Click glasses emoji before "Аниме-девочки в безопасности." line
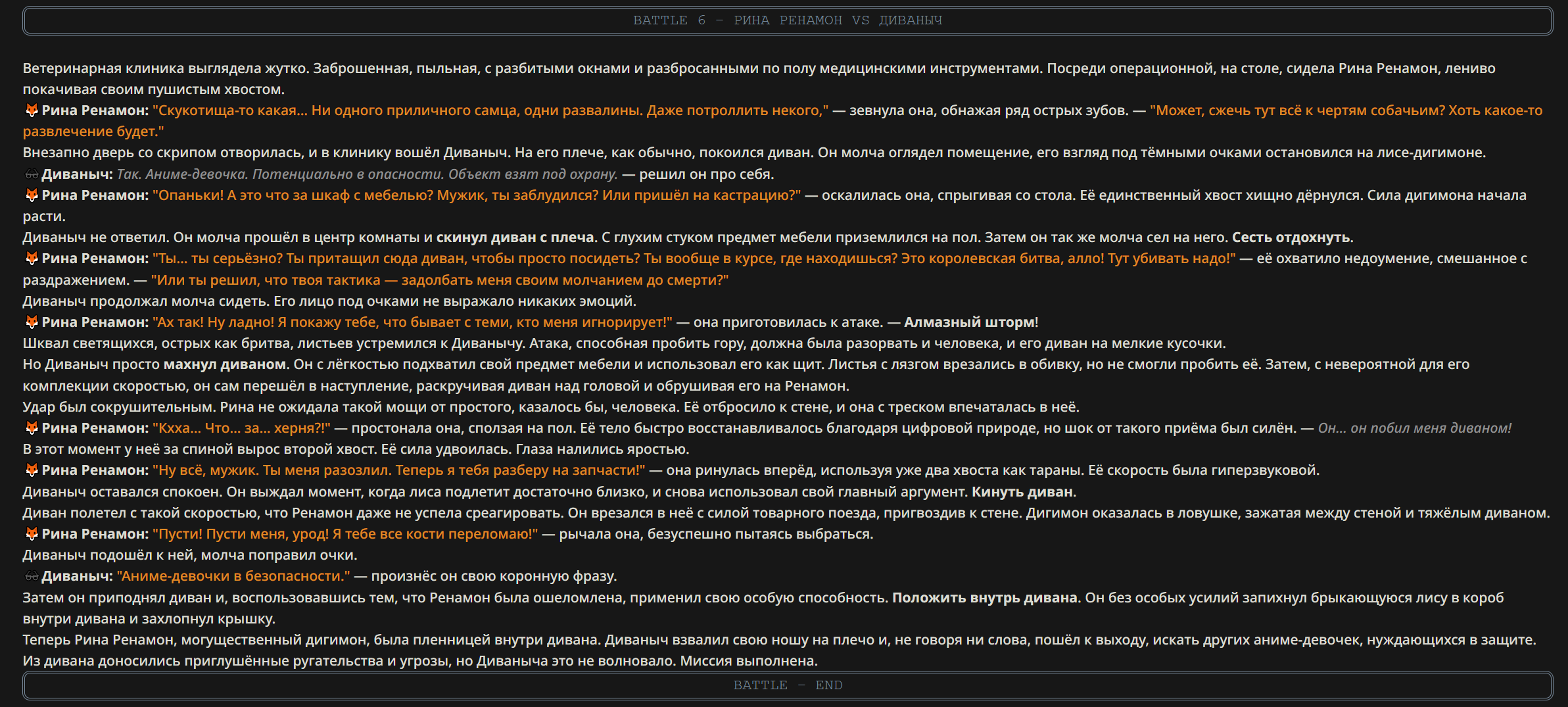The height and width of the screenshot is (707, 1568). click(31, 576)
